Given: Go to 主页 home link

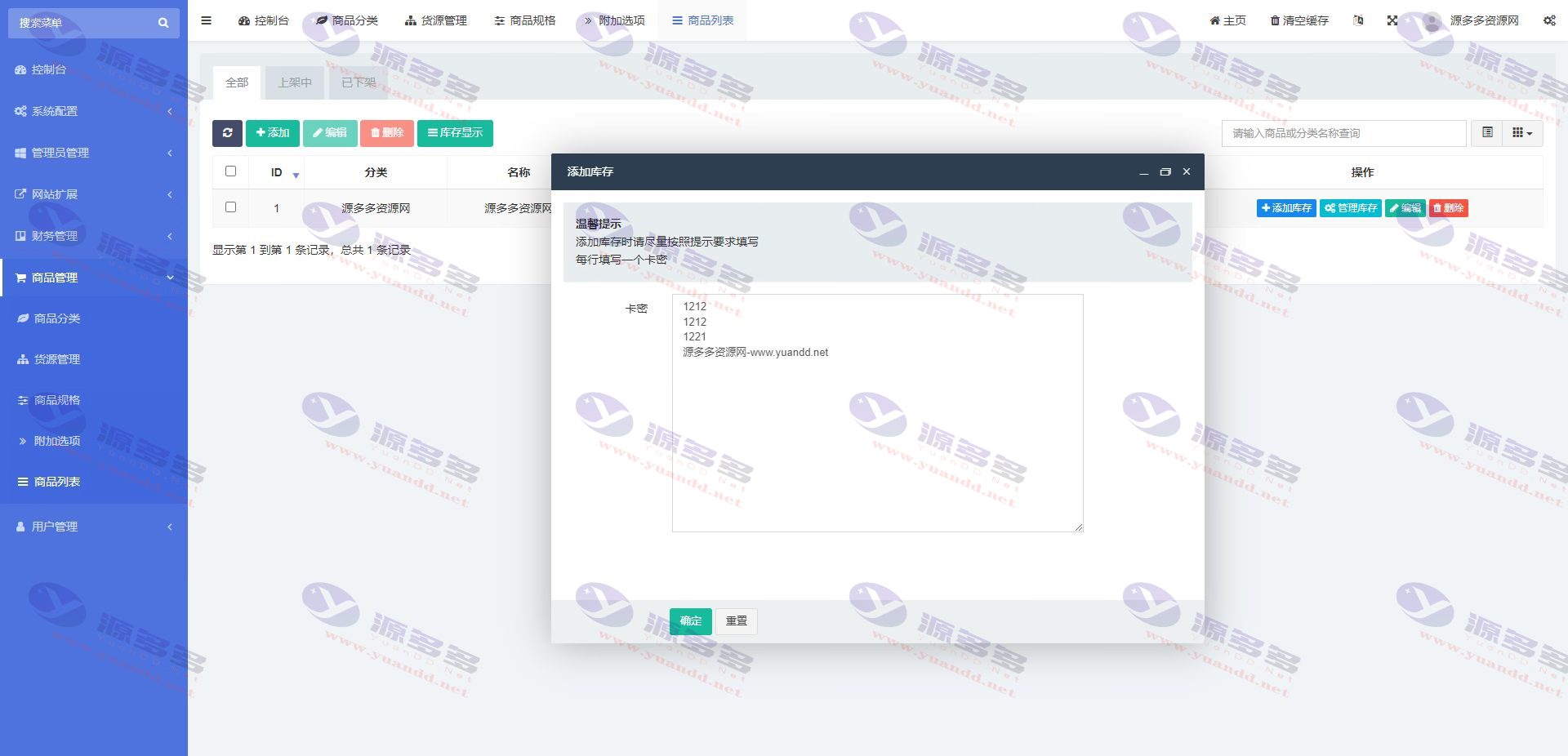Looking at the screenshot, I should [1227, 20].
